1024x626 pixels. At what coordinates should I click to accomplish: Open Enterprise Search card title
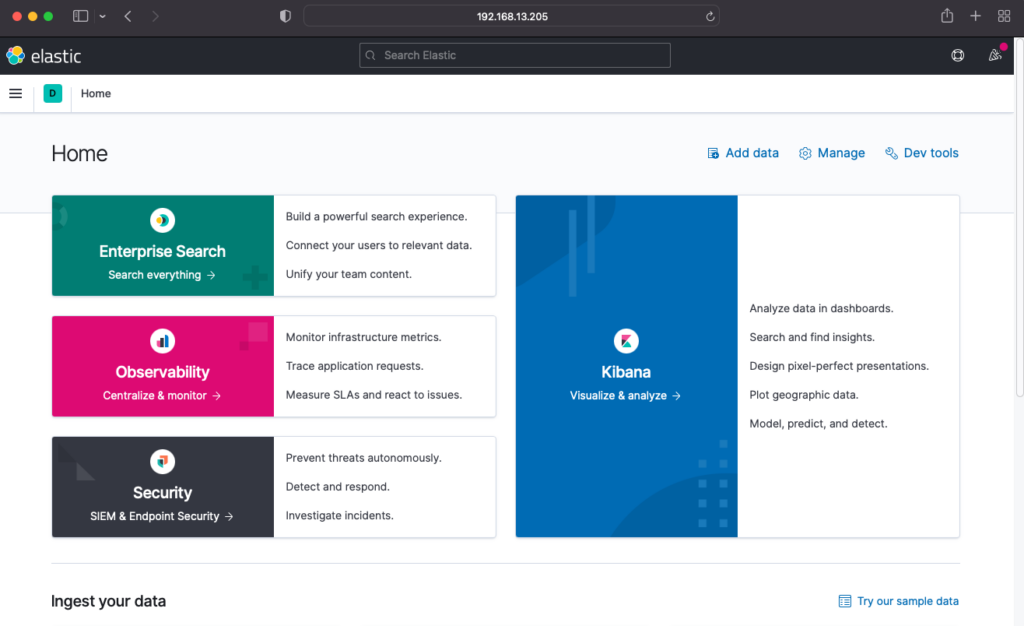pyautogui.click(x=163, y=251)
